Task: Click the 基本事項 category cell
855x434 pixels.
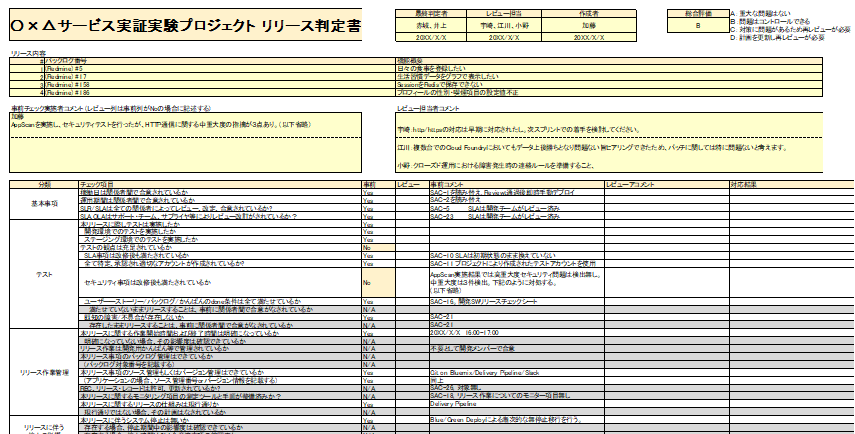Action: tap(44, 204)
